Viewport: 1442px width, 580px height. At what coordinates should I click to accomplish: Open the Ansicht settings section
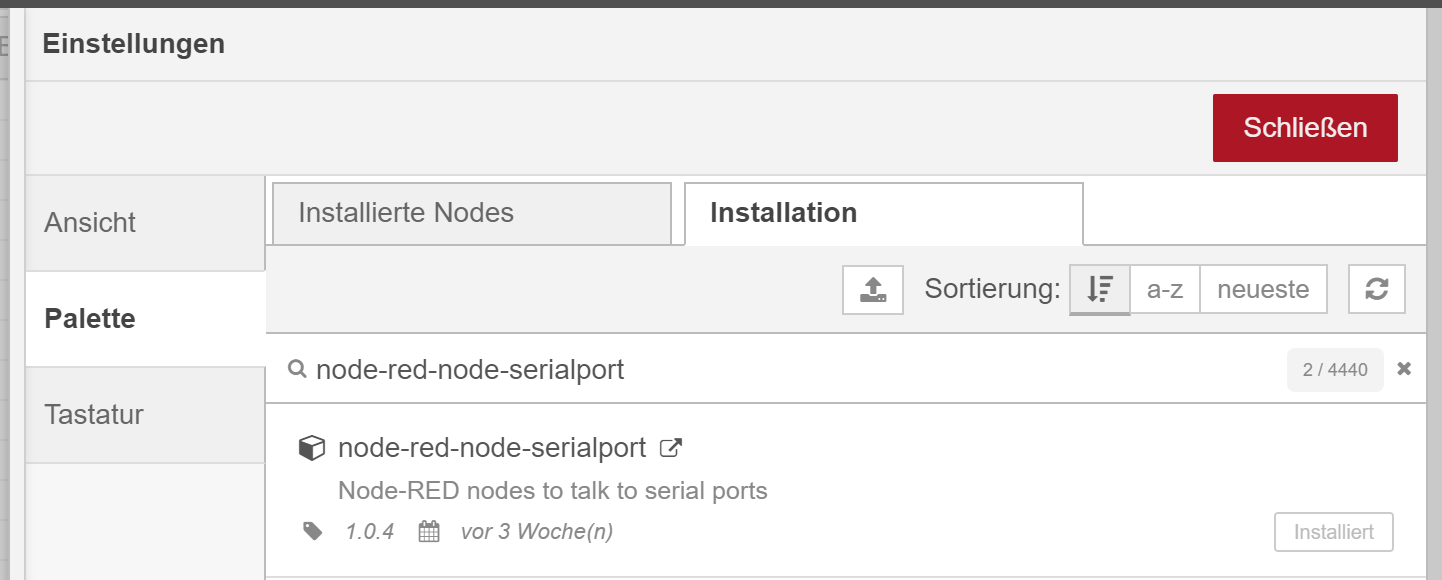click(145, 223)
